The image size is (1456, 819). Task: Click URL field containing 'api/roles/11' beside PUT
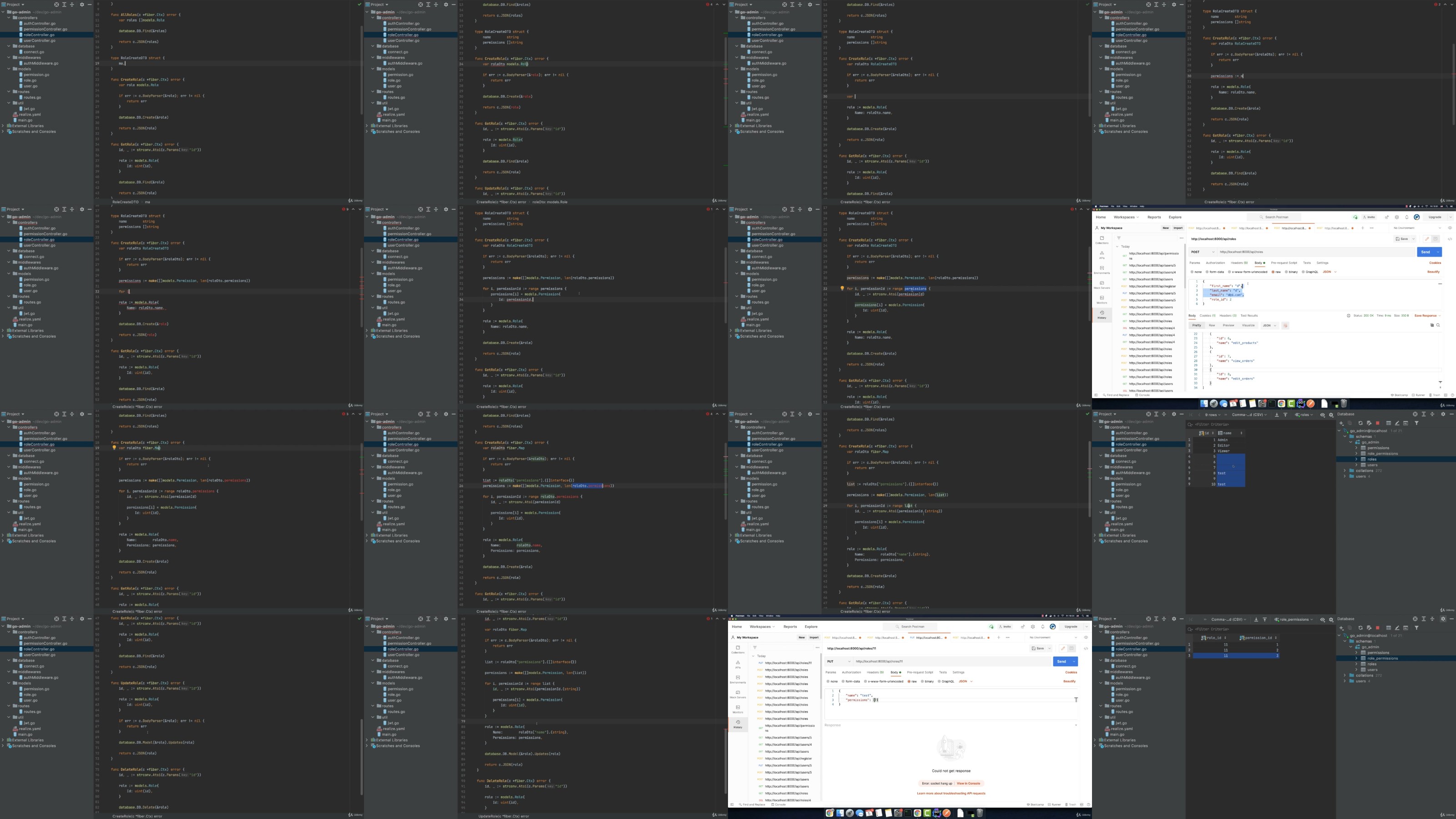pos(952,661)
